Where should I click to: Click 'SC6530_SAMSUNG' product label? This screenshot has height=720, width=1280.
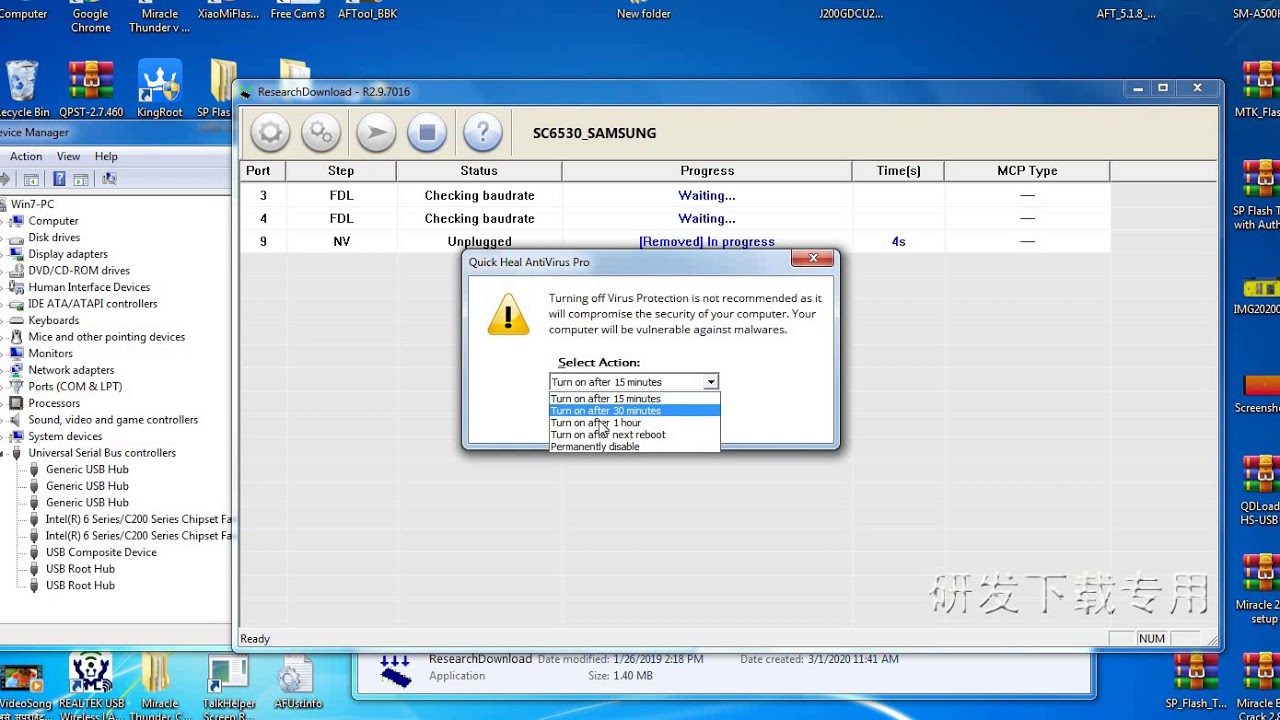pos(594,133)
